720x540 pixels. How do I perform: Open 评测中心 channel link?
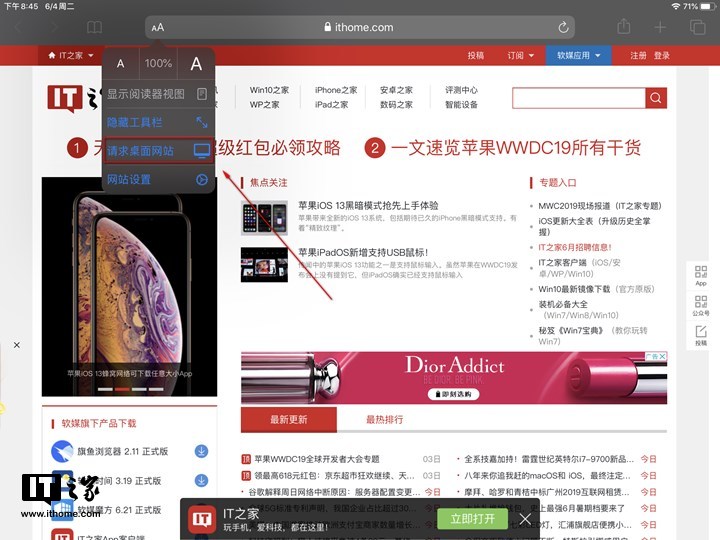tap(461, 90)
